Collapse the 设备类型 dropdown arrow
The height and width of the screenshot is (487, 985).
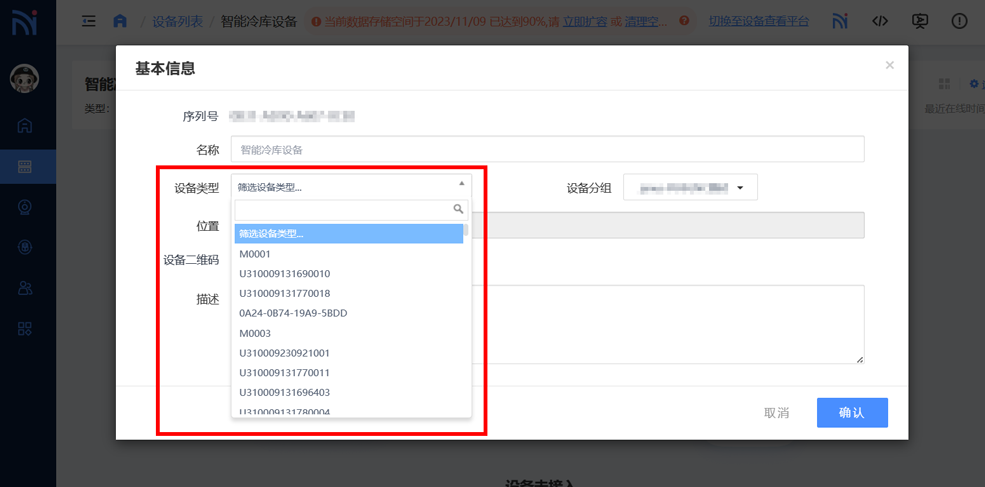coord(461,185)
